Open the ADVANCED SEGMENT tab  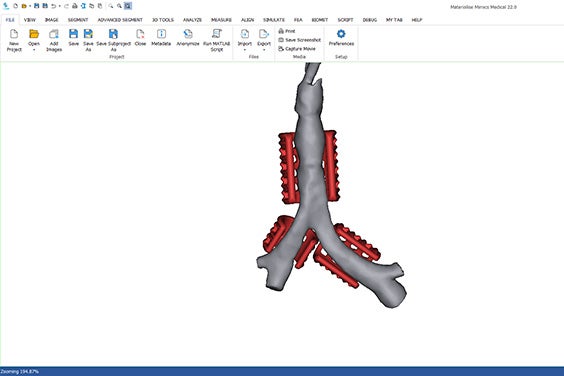pos(120,20)
